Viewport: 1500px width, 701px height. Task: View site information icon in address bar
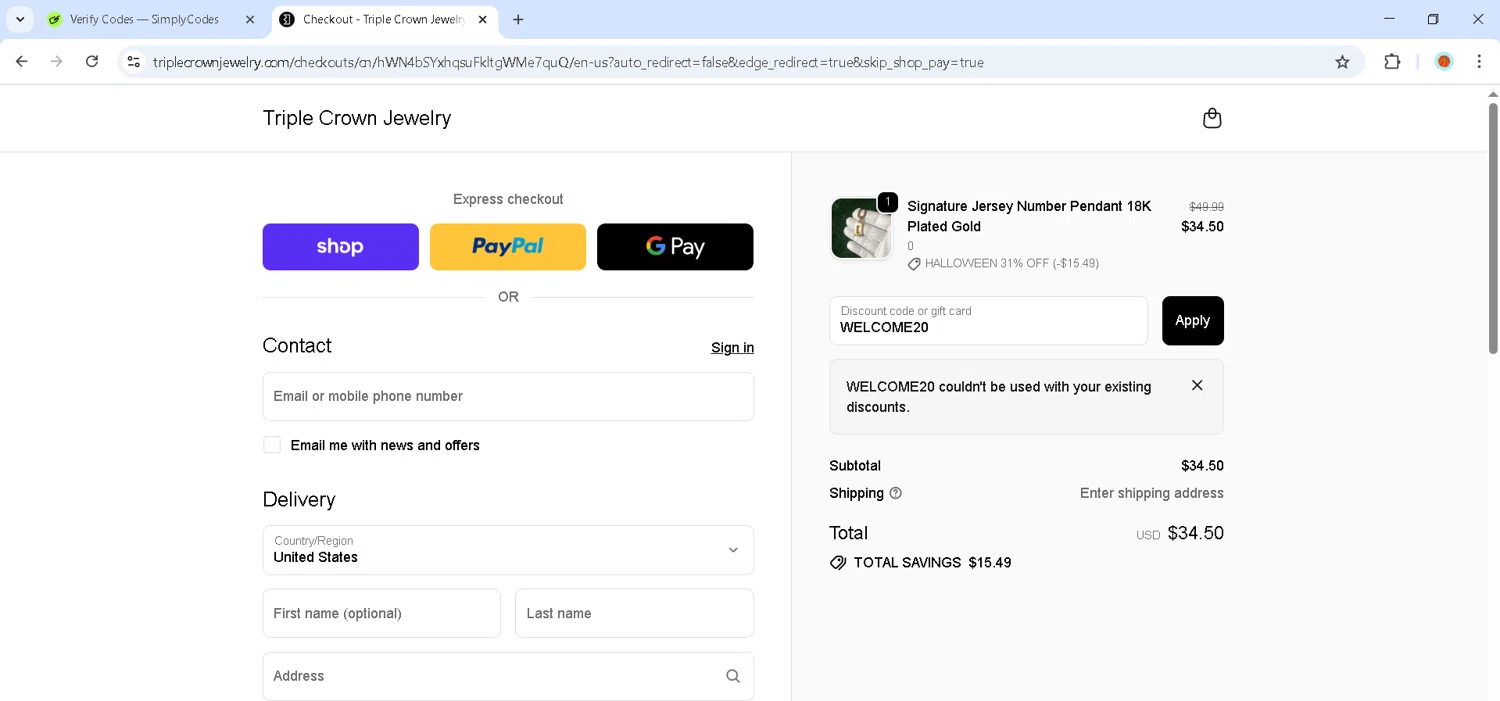(x=133, y=62)
